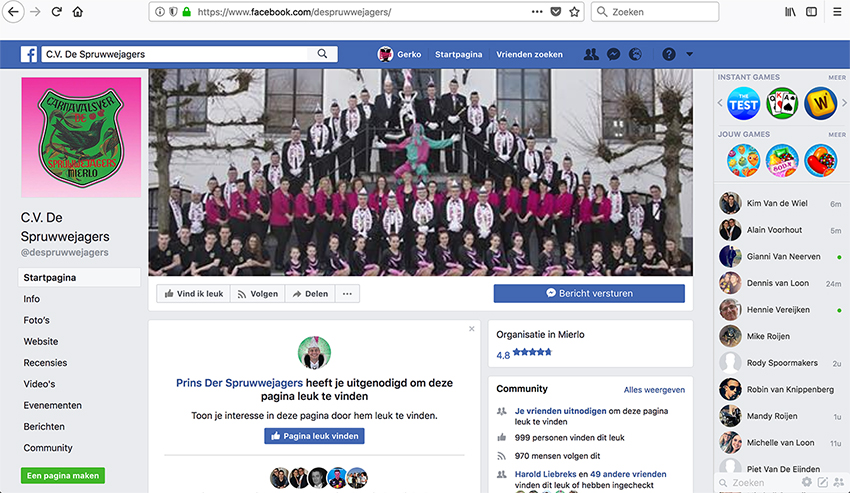Open Community sidebar item
850x493 pixels.
[48, 447]
